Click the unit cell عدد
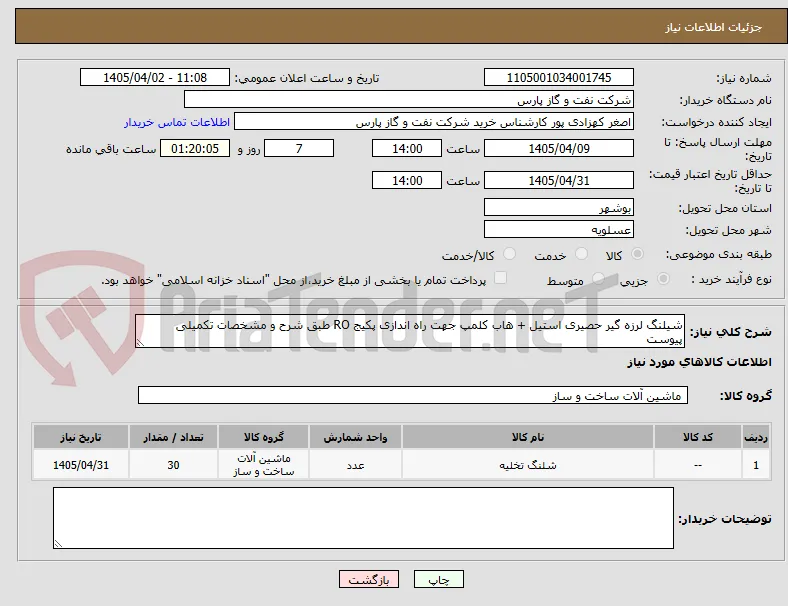The image size is (788, 606). (355, 465)
